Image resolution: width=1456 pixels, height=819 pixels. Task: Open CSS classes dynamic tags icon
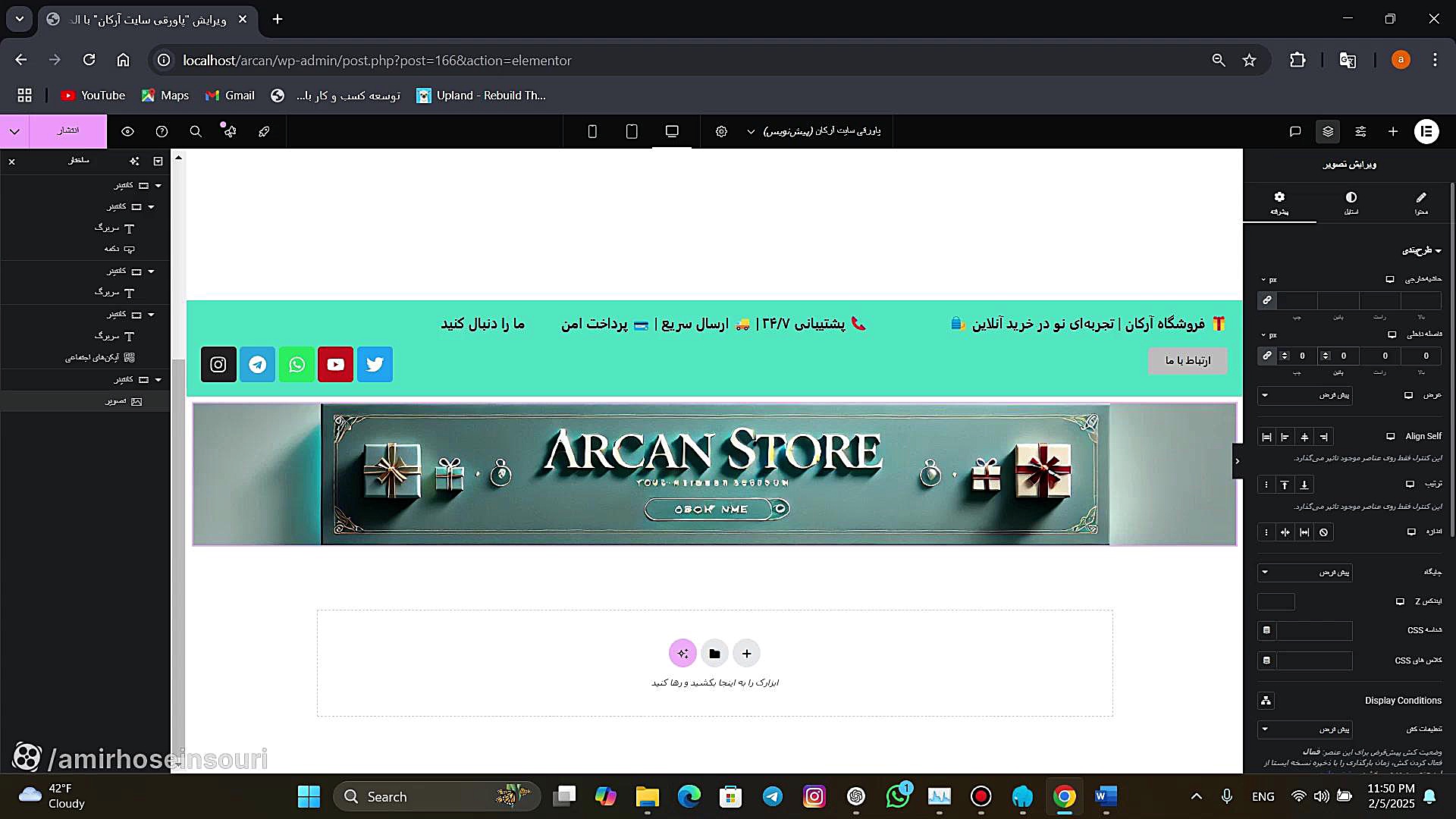click(x=1266, y=661)
